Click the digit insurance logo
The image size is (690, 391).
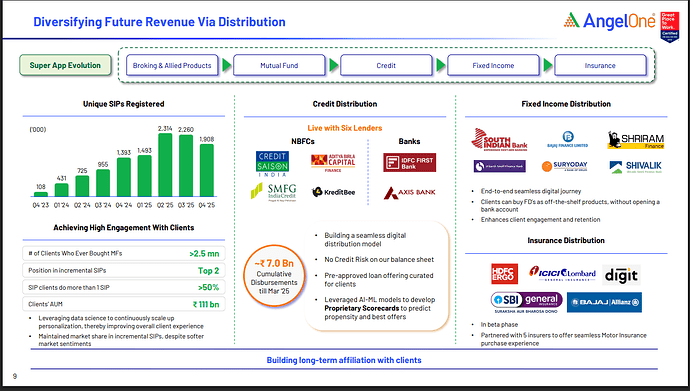pyautogui.click(x=621, y=275)
